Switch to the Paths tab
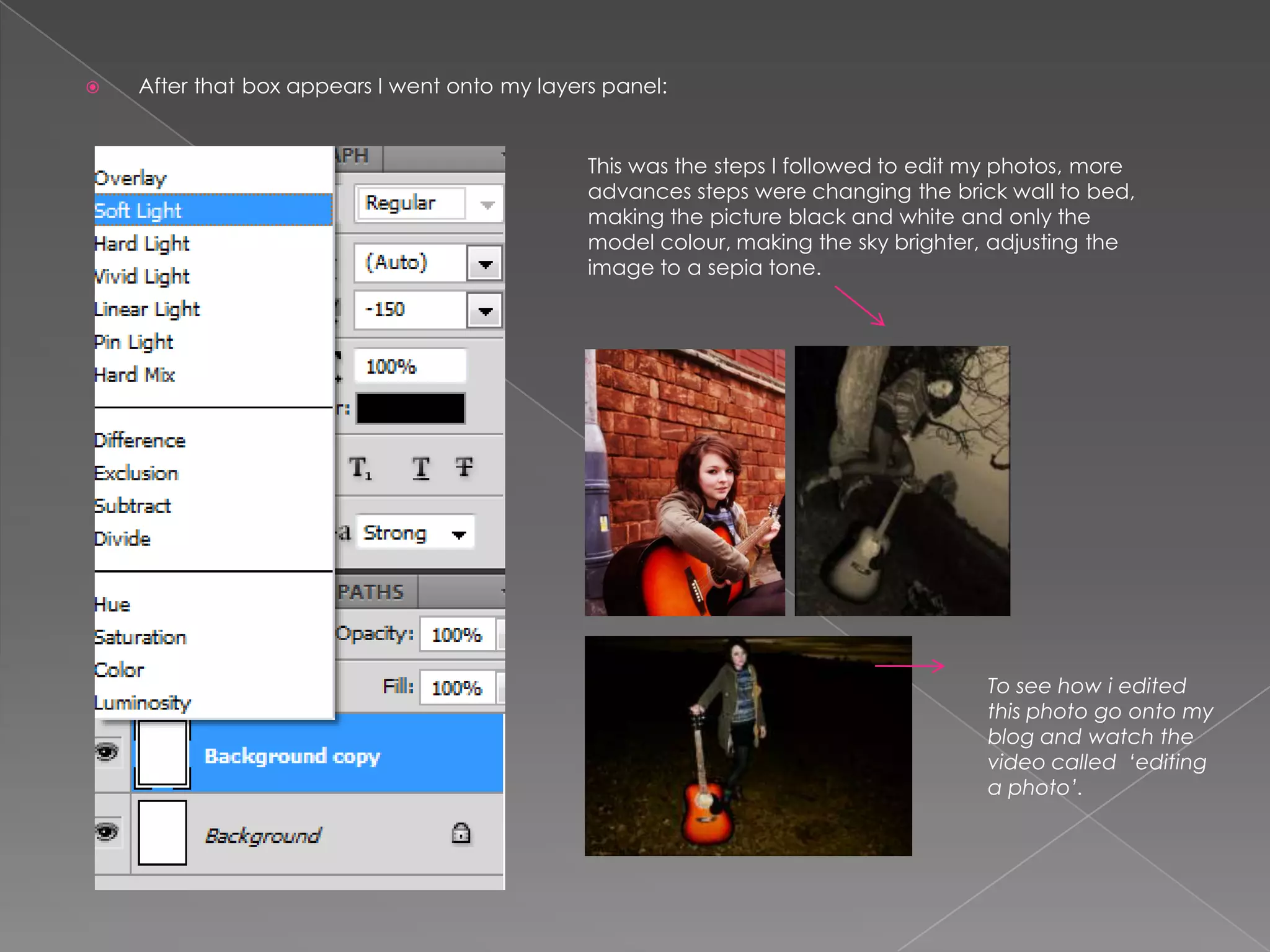Image resolution: width=1270 pixels, height=952 pixels. pyautogui.click(x=371, y=592)
